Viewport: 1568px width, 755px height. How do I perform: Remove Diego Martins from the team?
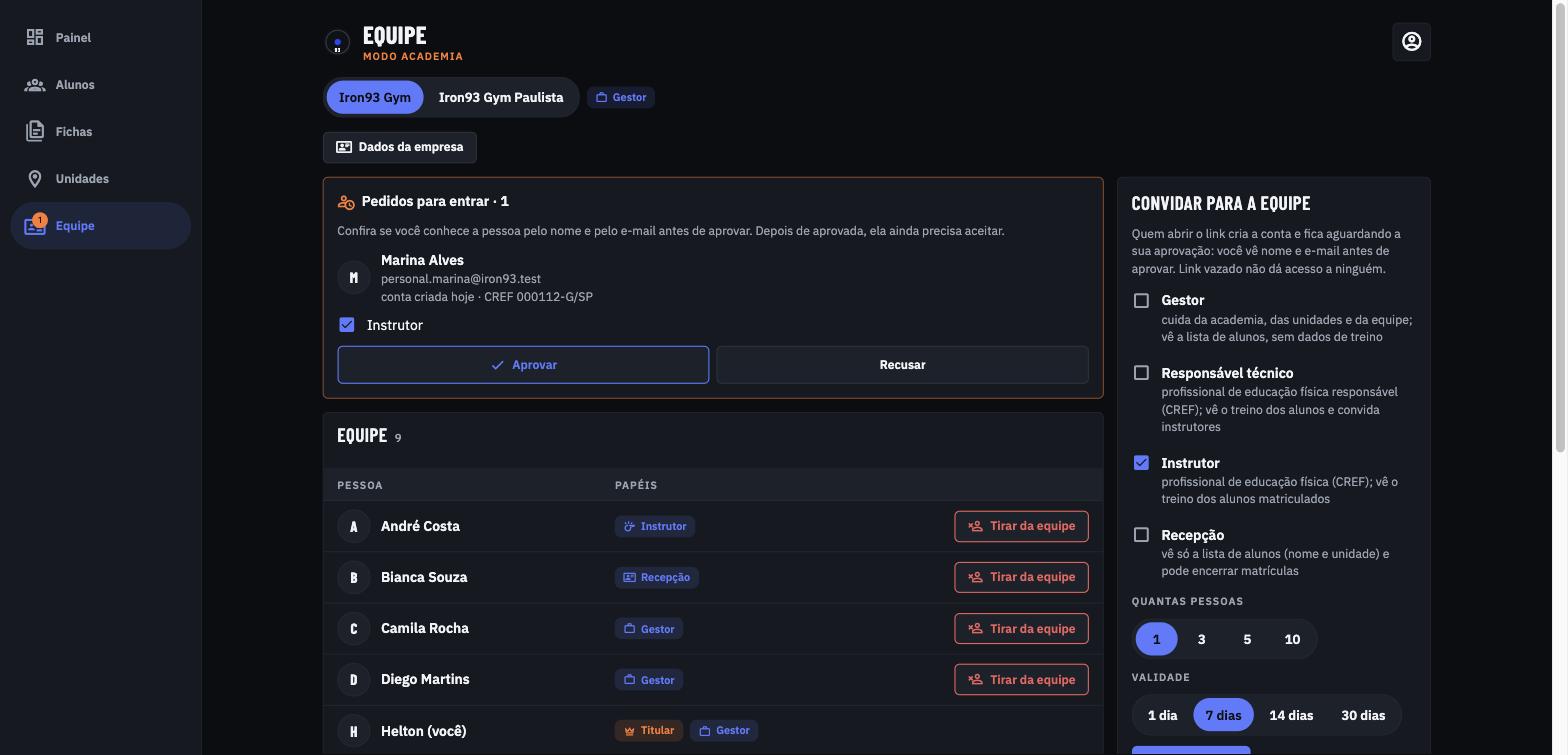pyautogui.click(x=1021, y=679)
